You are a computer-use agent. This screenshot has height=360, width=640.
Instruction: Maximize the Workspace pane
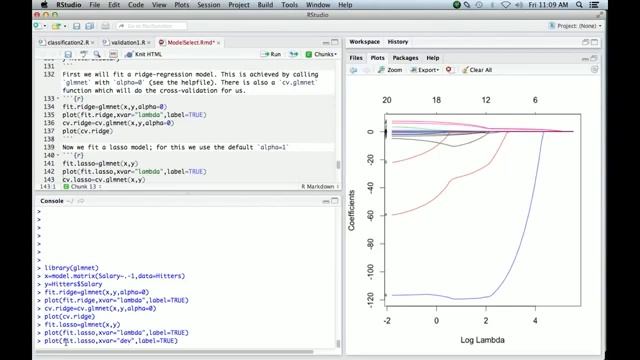[595, 42]
